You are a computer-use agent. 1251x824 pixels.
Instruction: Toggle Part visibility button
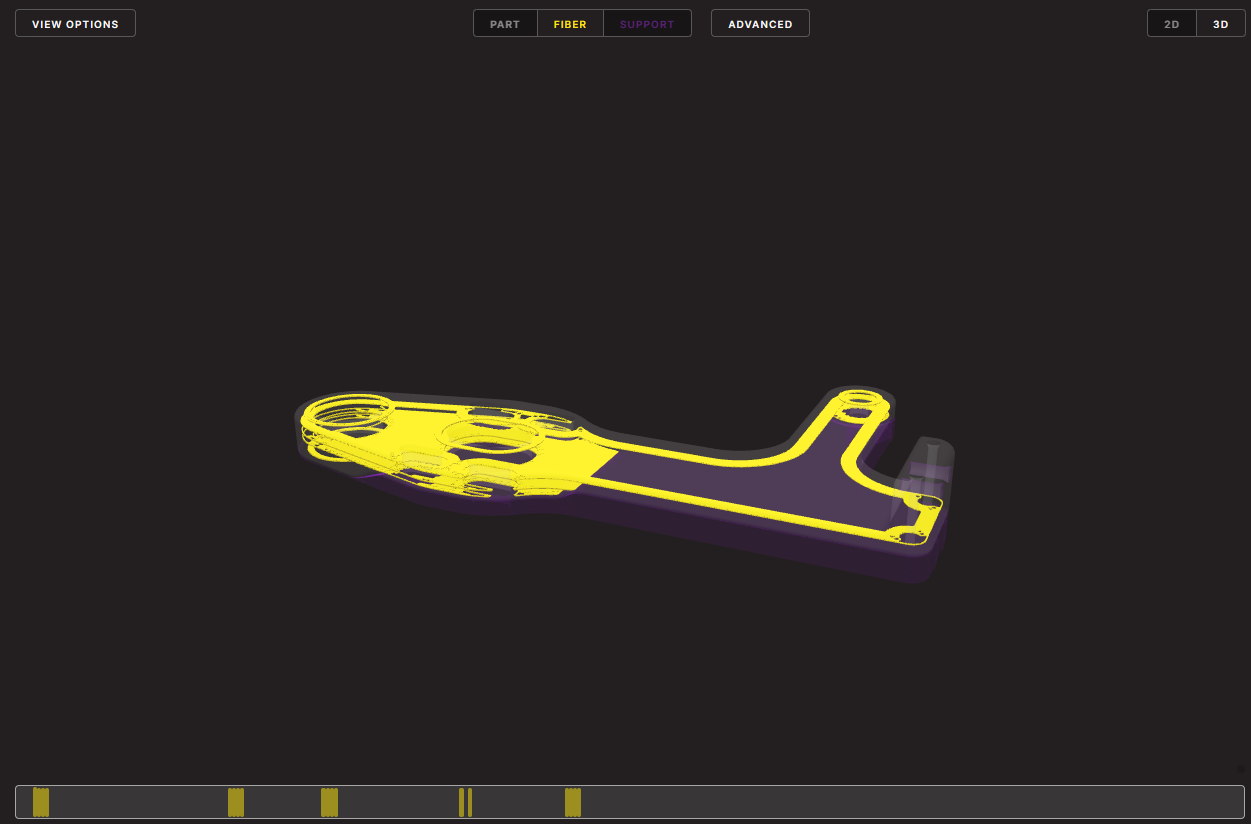[x=505, y=24]
